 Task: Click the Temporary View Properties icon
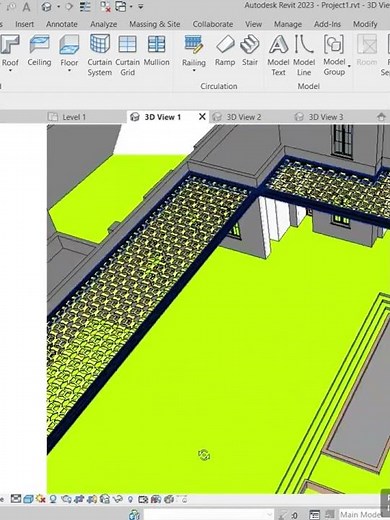(143, 499)
